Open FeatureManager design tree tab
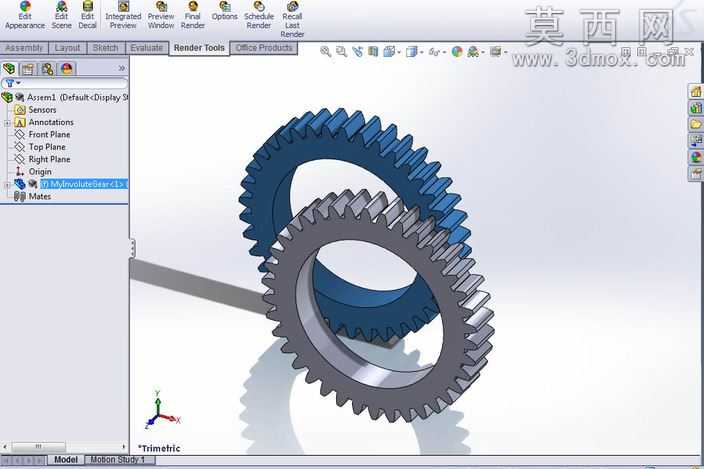This screenshot has width=704, height=469. (x=9, y=69)
